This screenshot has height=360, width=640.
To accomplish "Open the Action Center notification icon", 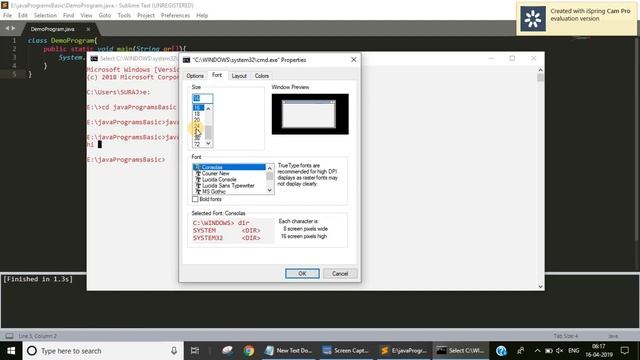I will [x=624, y=351].
